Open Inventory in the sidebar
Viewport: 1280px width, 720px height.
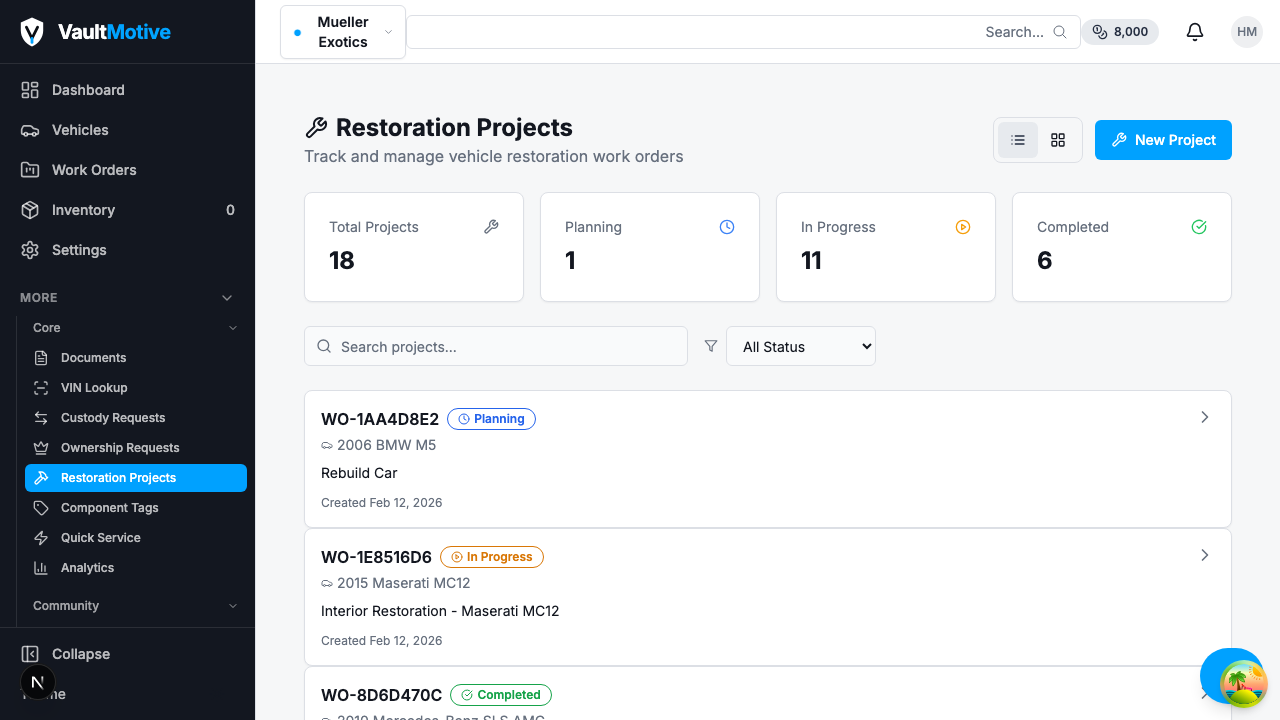coord(128,210)
